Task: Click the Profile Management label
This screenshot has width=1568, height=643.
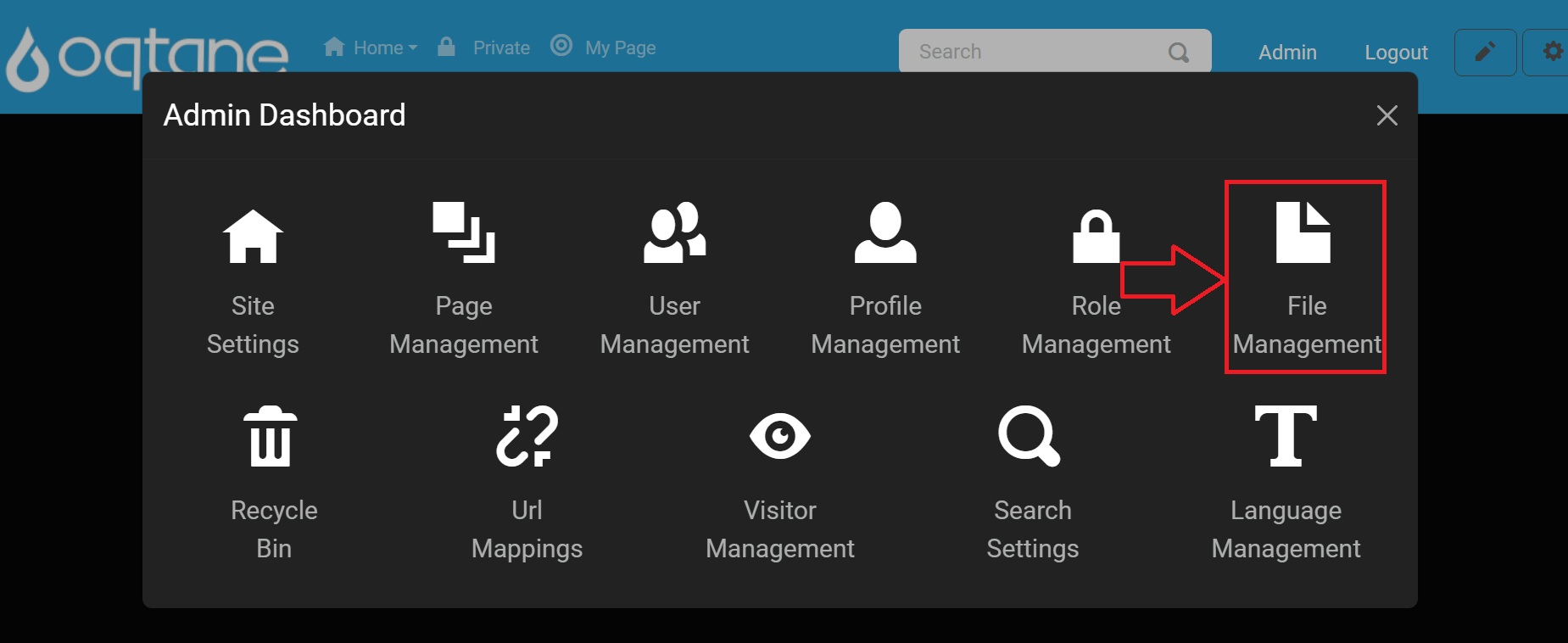Action: point(885,325)
